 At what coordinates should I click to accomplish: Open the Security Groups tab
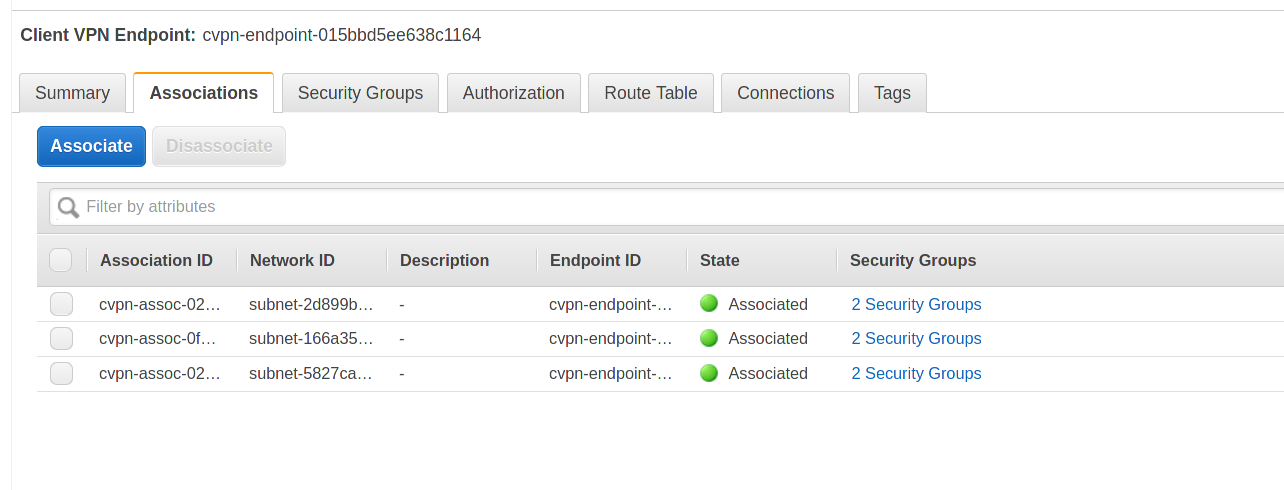click(x=360, y=93)
